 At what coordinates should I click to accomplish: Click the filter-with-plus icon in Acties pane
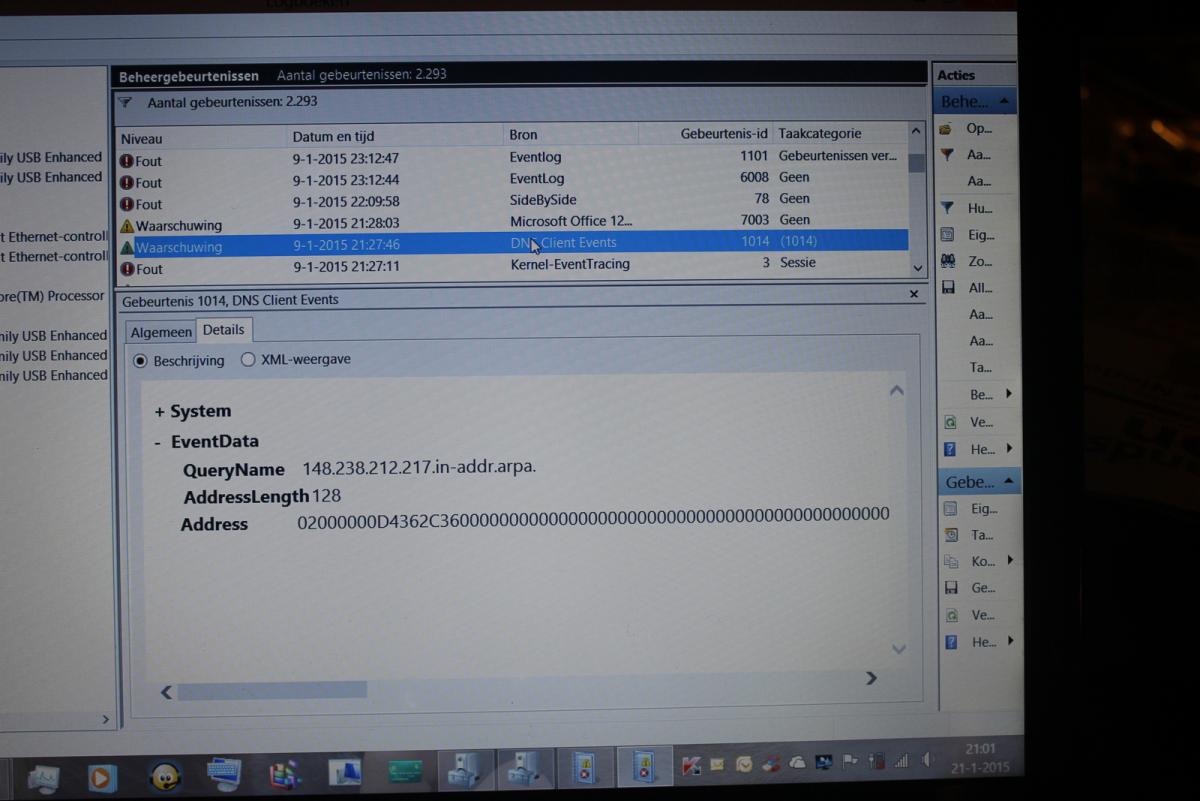pos(946,155)
